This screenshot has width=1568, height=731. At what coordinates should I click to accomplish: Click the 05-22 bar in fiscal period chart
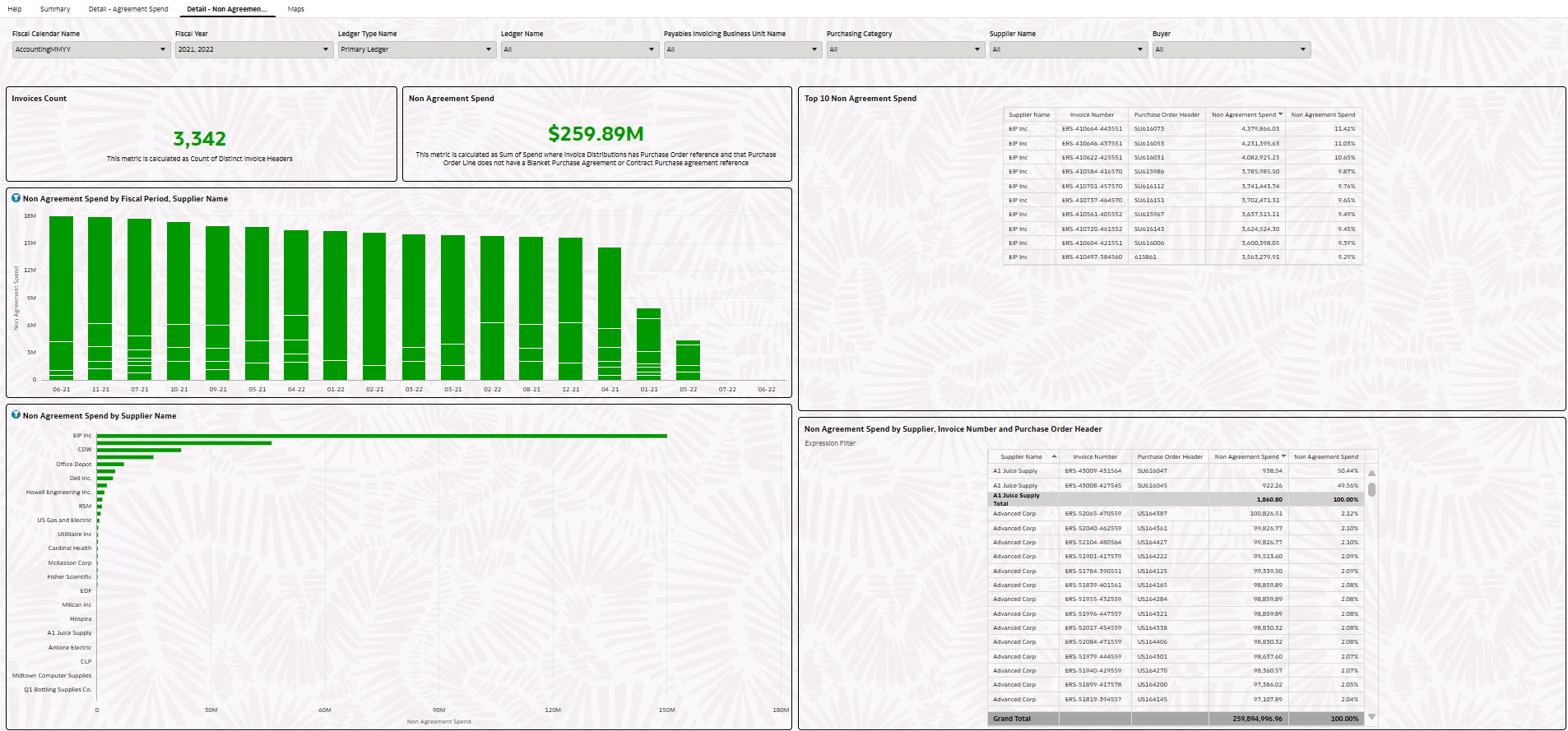688,360
